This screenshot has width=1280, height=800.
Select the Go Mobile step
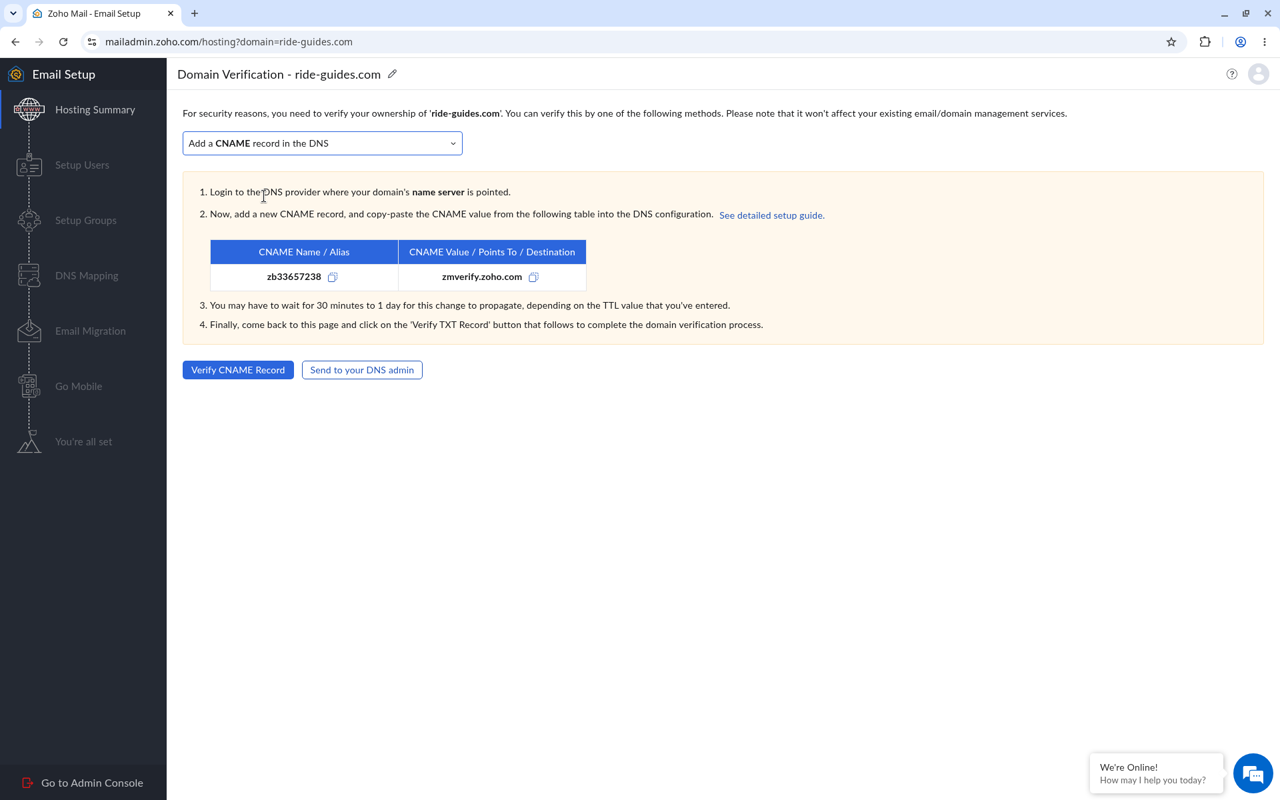click(x=79, y=386)
